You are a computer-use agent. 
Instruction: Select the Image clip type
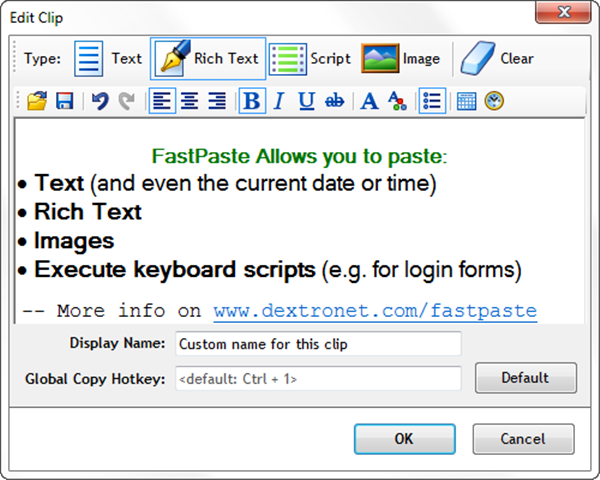tap(401, 59)
